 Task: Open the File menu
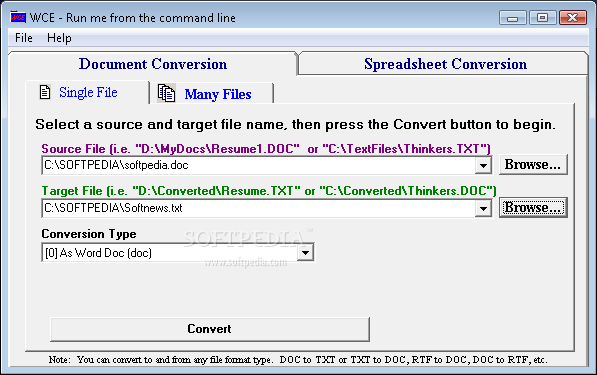coord(24,38)
